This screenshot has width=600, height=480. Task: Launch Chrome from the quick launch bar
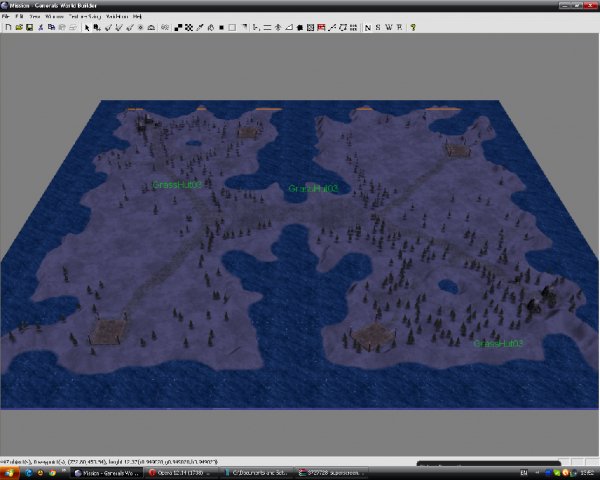pos(52,473)
